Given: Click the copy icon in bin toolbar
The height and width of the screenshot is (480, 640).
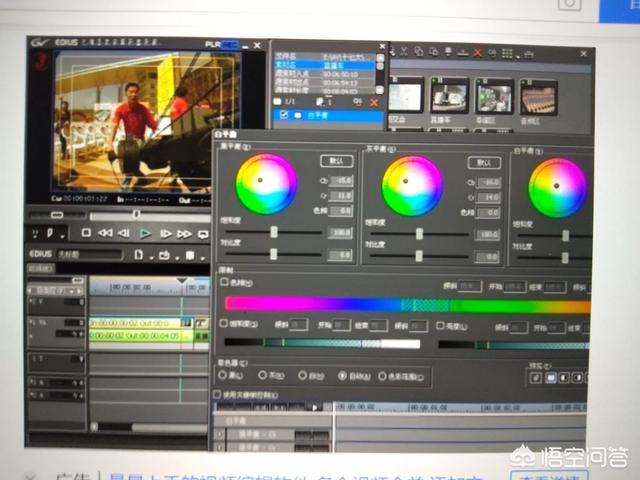Looking at the screenshot, I should (418, 51).
